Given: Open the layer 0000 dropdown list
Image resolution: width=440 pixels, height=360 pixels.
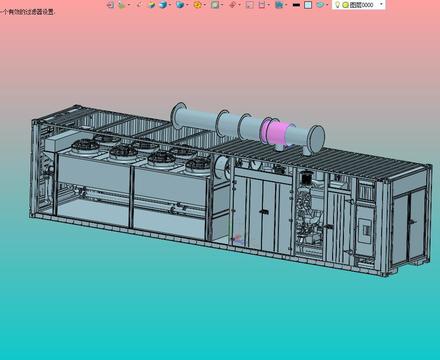Looking at the screenshot, I should pyautogui.click(x=381, y=4).
